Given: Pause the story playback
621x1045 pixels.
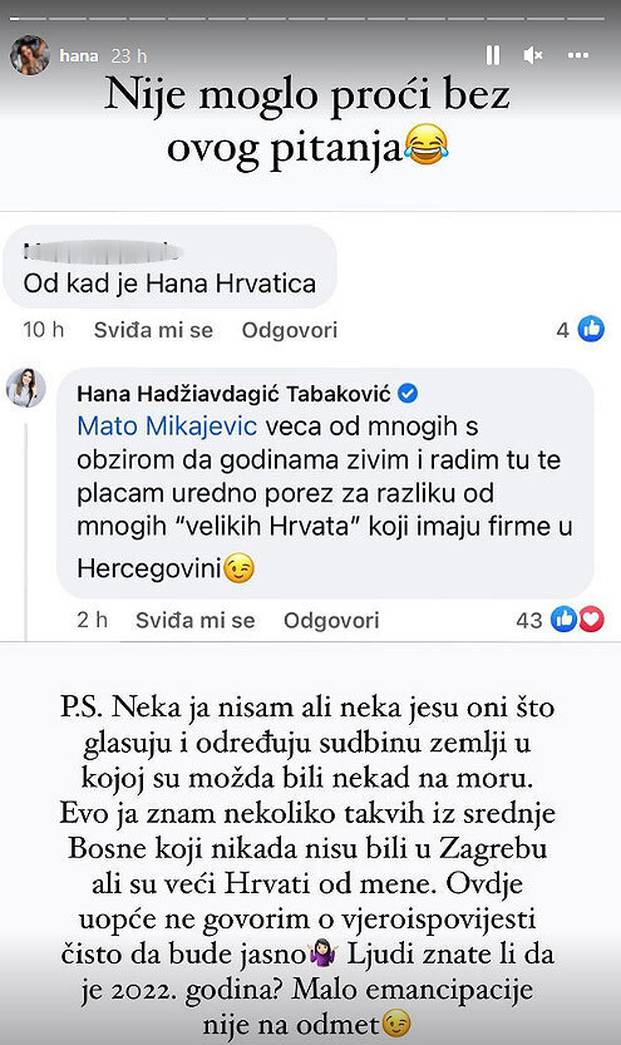Looking at the screenshot, I should [493, 55].
